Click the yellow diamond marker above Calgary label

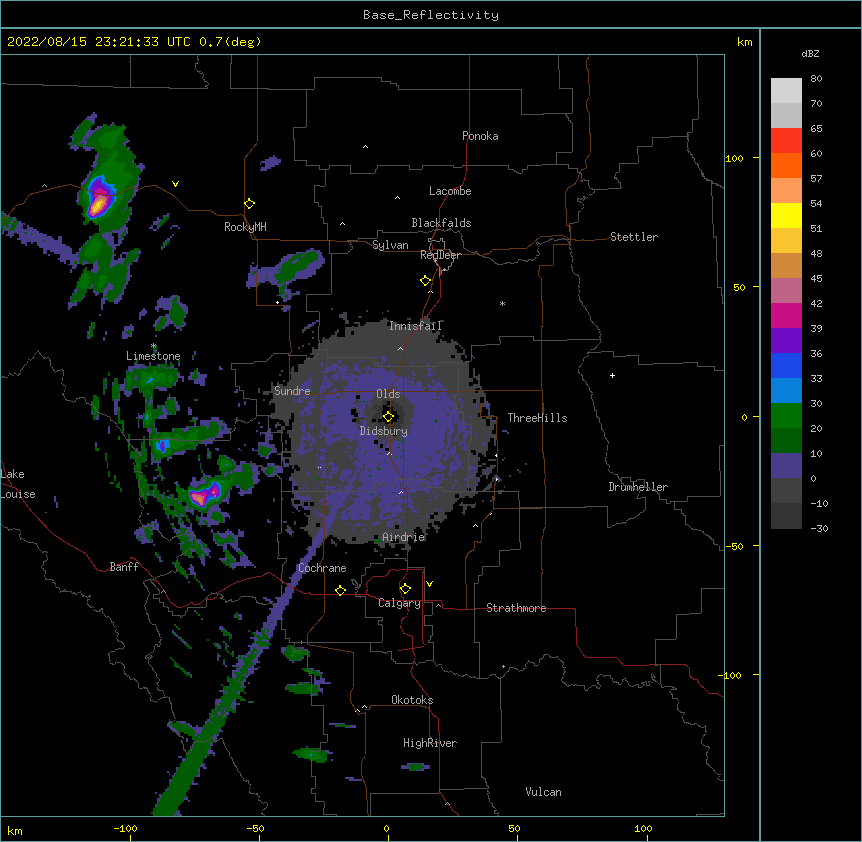point(405,589)
